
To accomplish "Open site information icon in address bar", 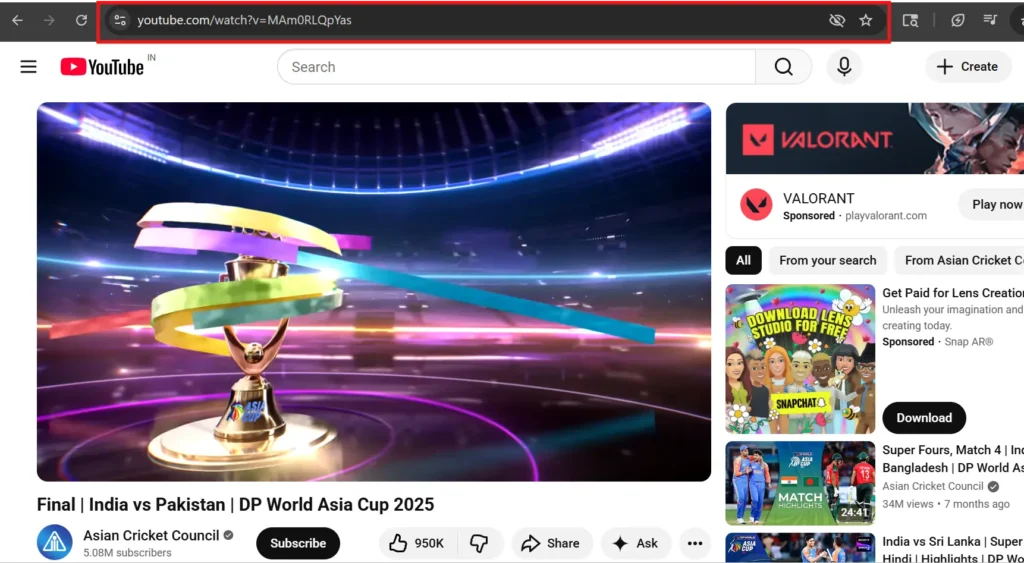I will coord(119,20).
